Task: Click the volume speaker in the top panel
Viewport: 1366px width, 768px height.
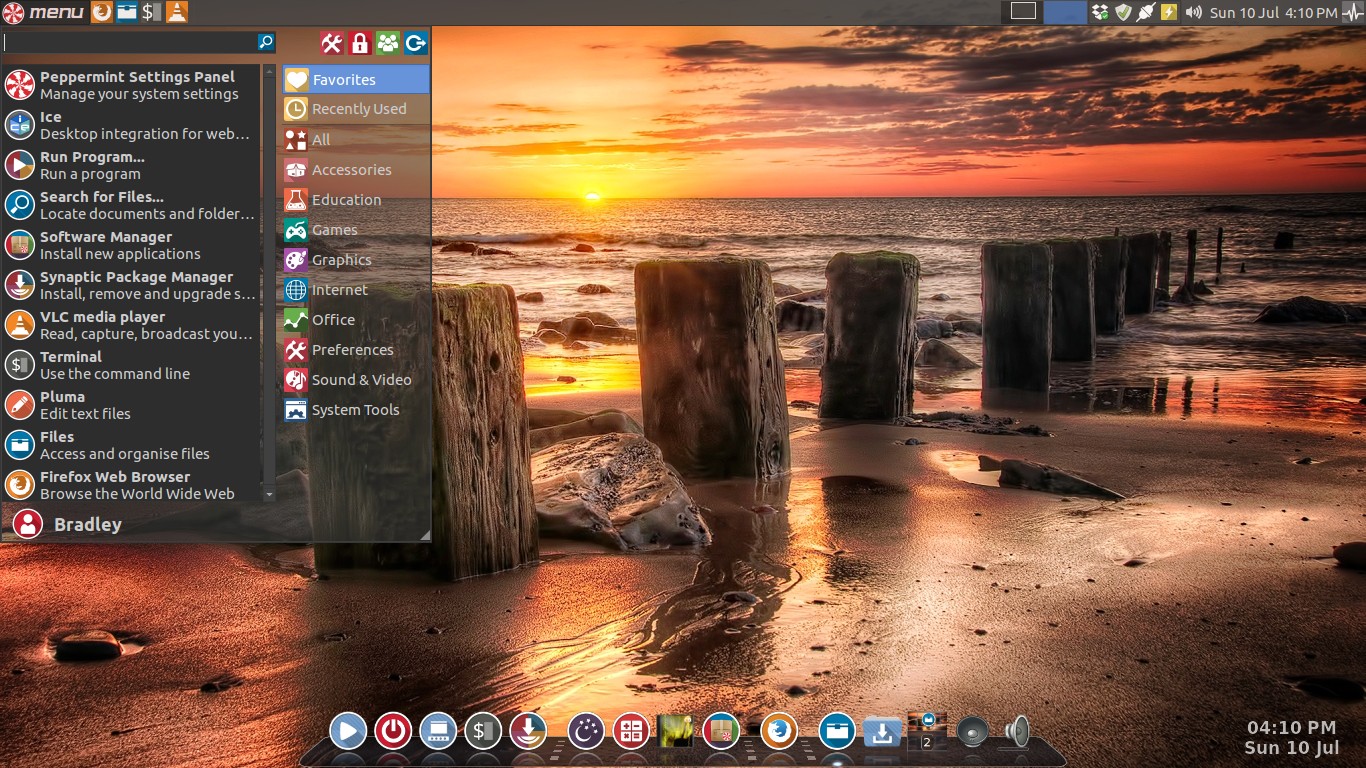Action: 1193,12
